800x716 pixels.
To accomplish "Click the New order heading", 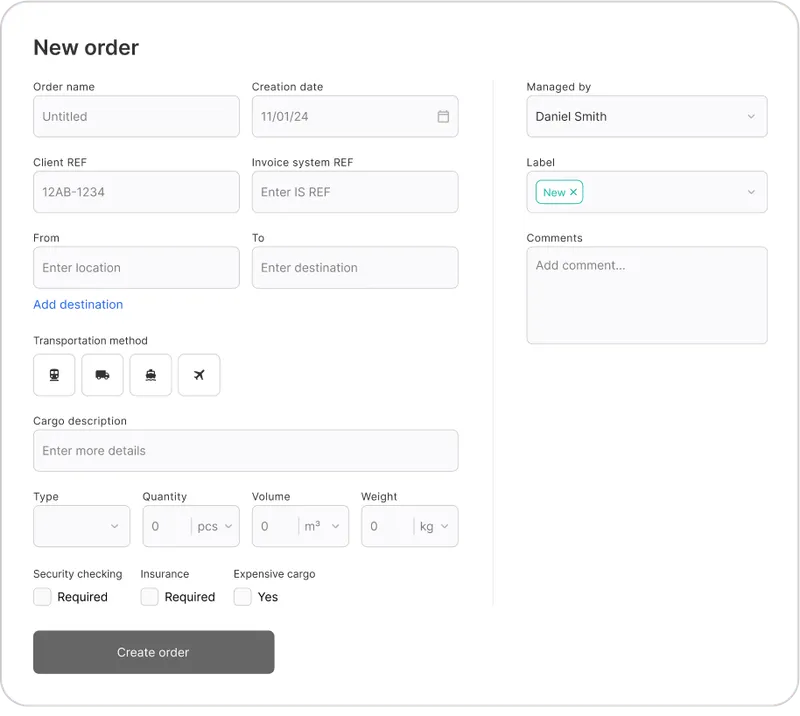I will coord(86,47).
